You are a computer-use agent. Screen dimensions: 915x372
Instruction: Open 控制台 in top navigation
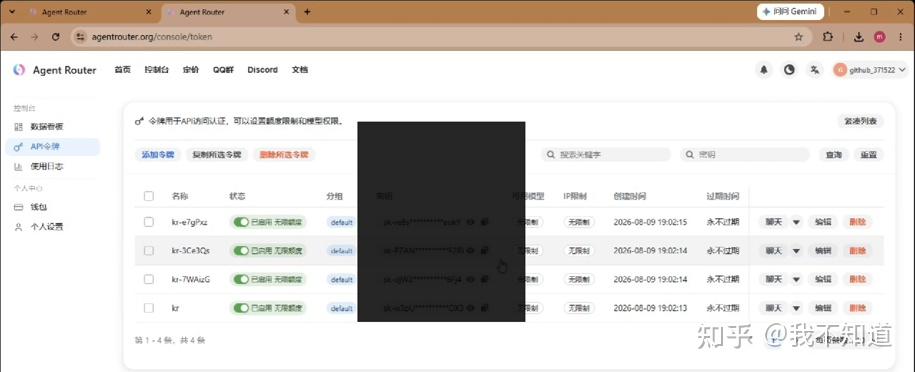pos(156,70)
